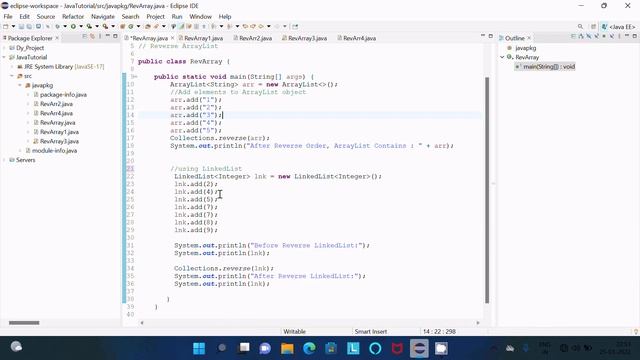Click Smart Insert in status bar
Screen dimensions: 640x360
tap(371, 331)
